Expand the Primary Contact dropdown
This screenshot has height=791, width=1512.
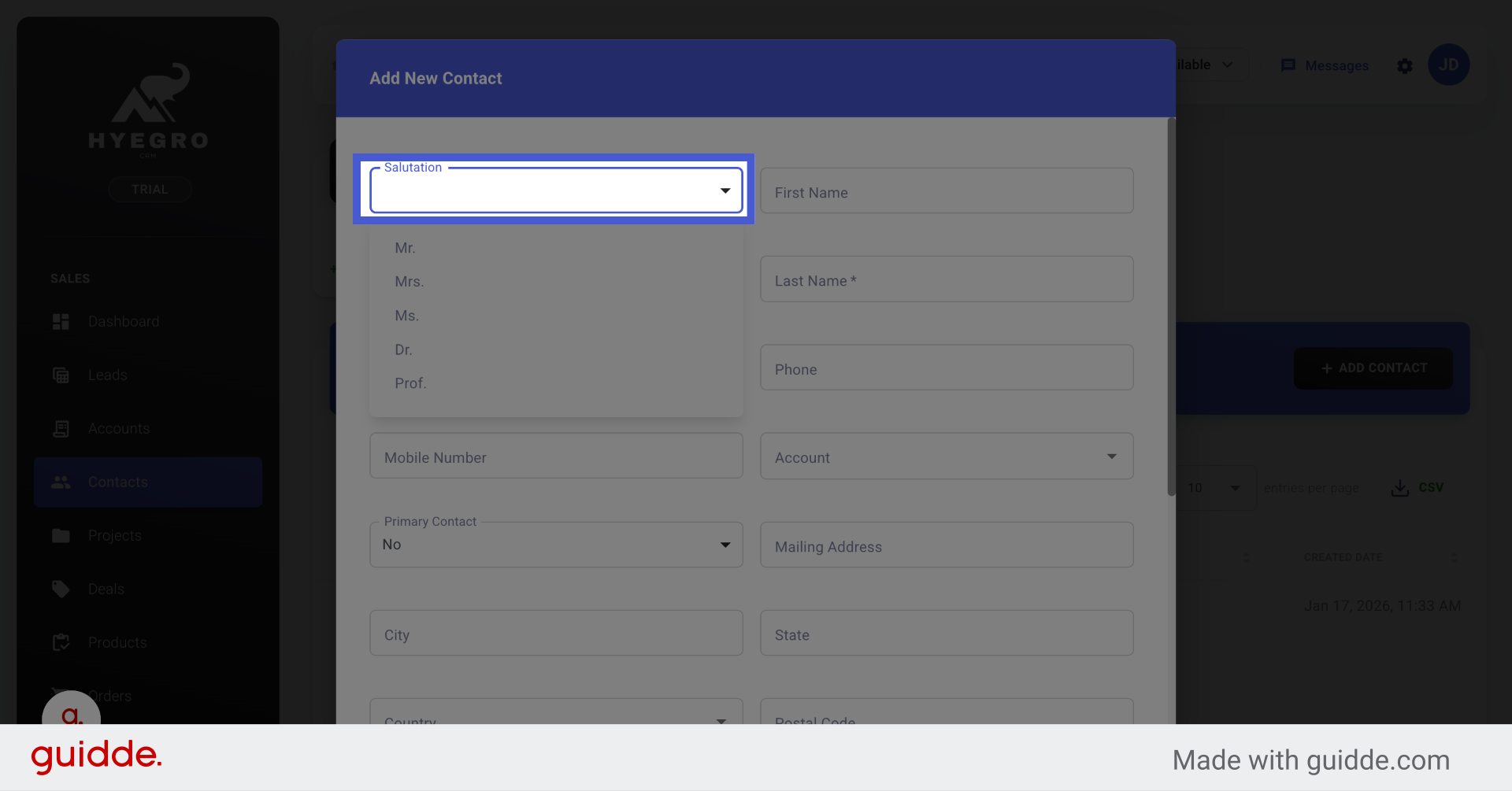point(725,544)
